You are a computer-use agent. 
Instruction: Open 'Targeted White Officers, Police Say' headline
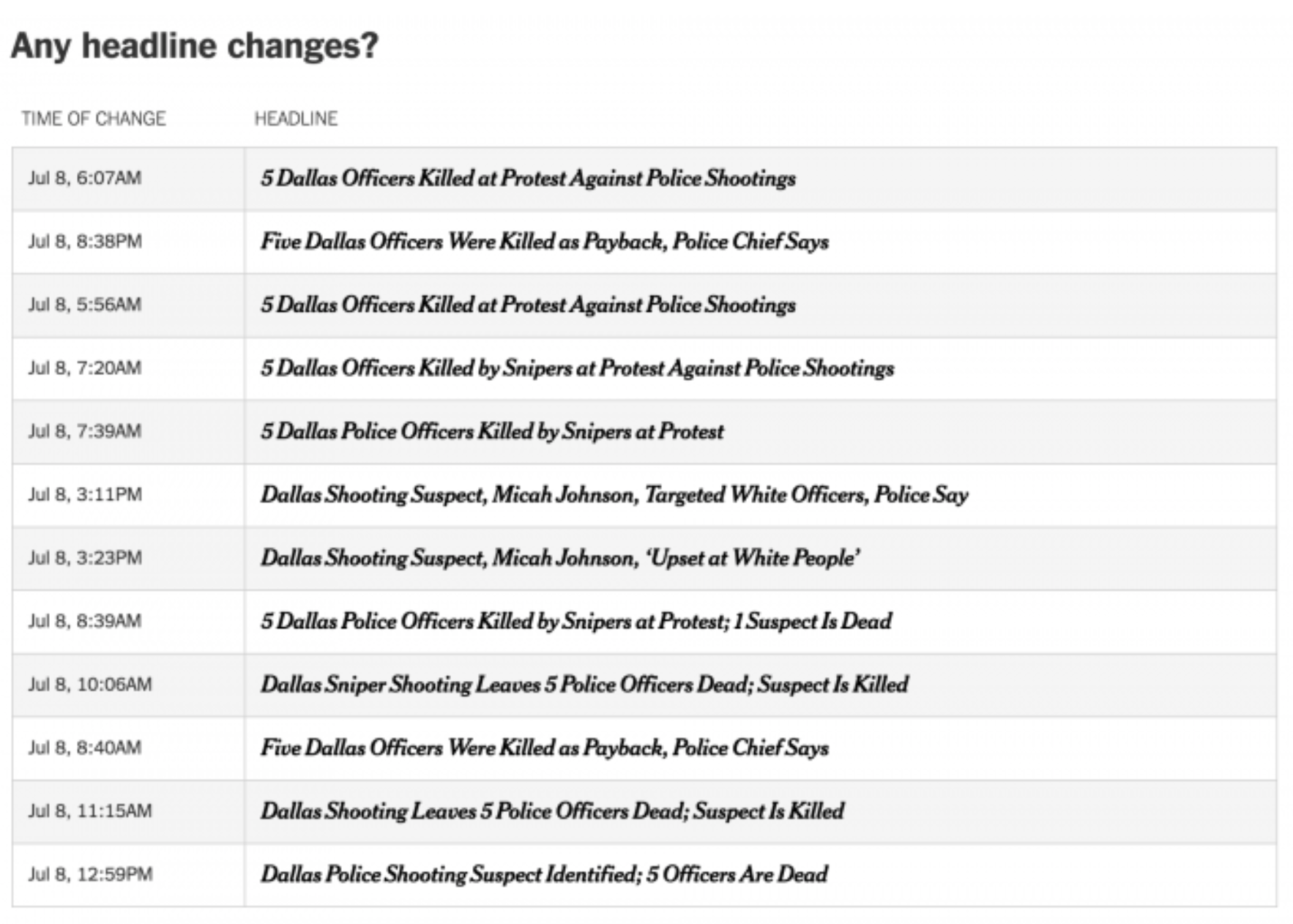(614, 495)
